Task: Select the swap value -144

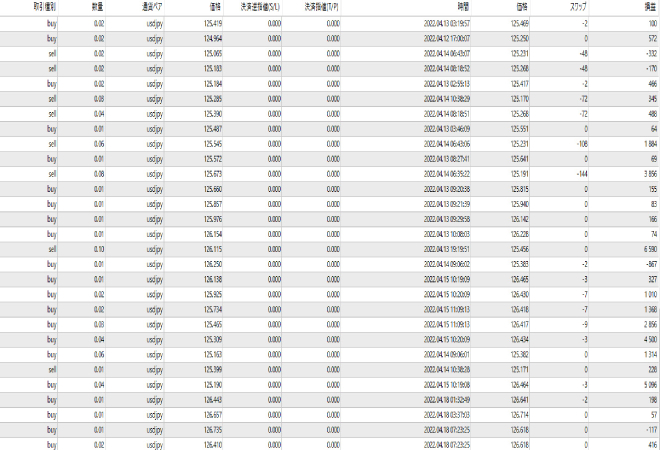Action: tap(582, 174)
